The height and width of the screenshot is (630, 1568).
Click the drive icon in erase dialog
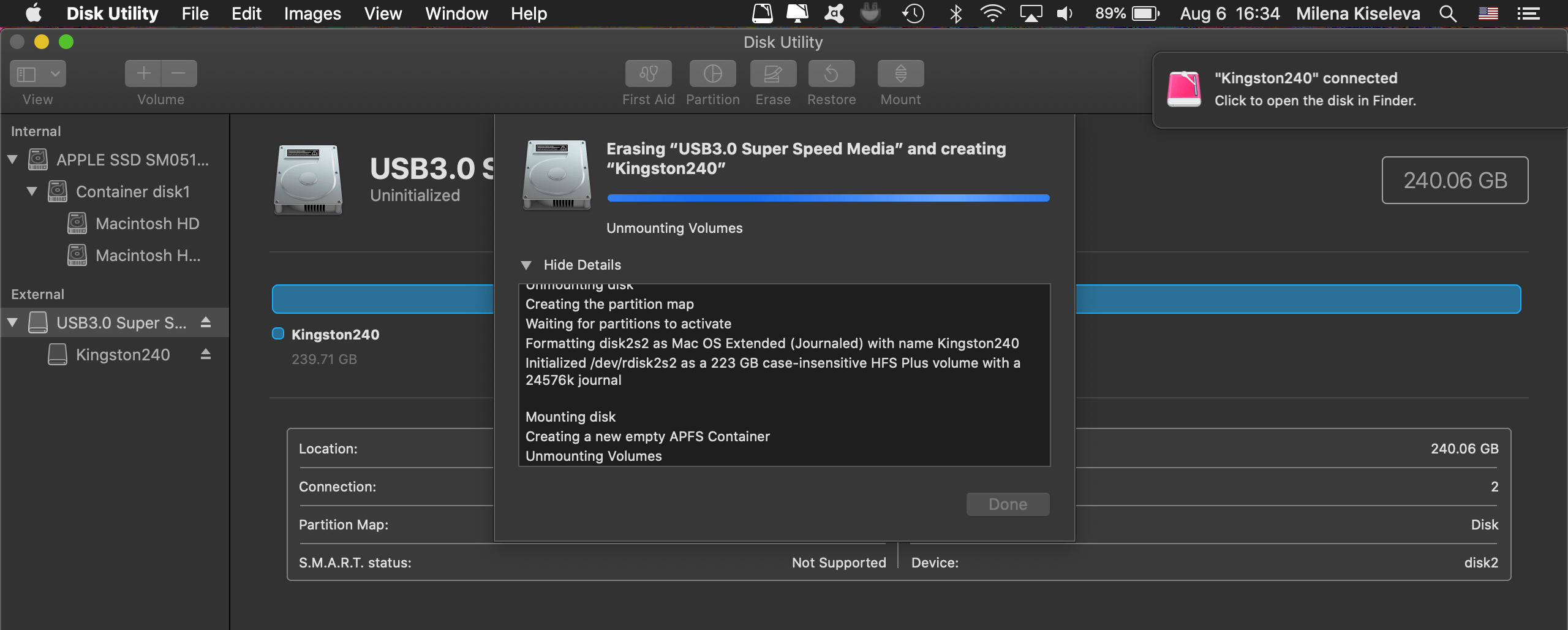tap(556, 175)
